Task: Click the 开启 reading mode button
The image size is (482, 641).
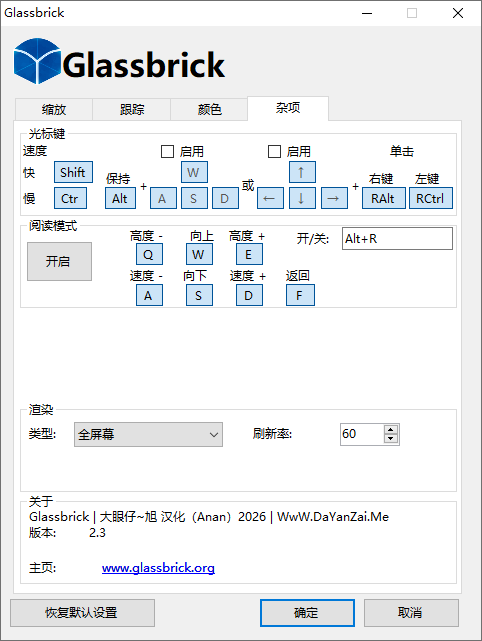Action: (x=59, y=262)
